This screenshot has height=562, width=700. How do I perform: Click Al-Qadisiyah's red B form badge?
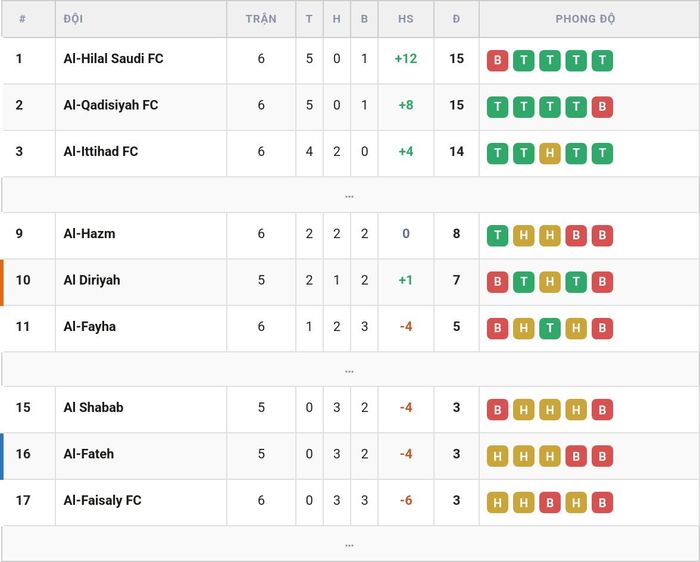pos(602,107)
